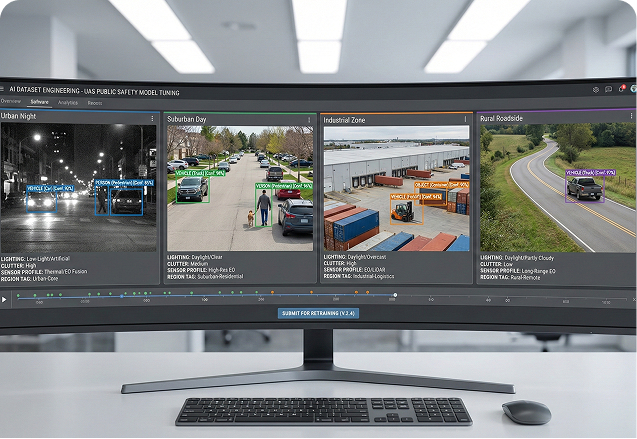637x439 pixels.
Task: Switch to the Analytics tab
Action: pos(68,102)
